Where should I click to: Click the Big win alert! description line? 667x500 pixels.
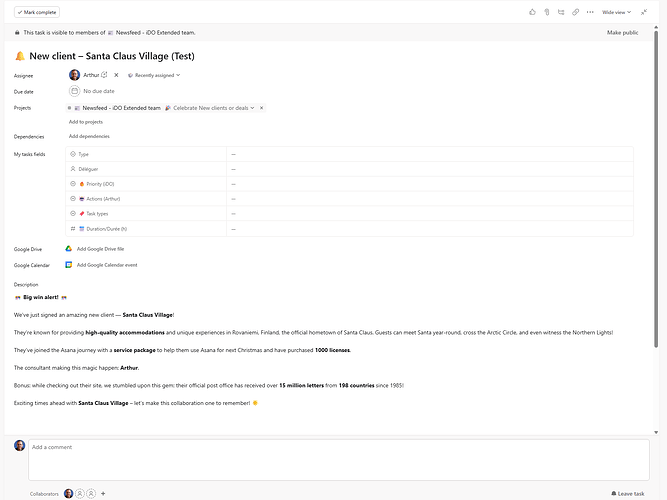point(41,297)
